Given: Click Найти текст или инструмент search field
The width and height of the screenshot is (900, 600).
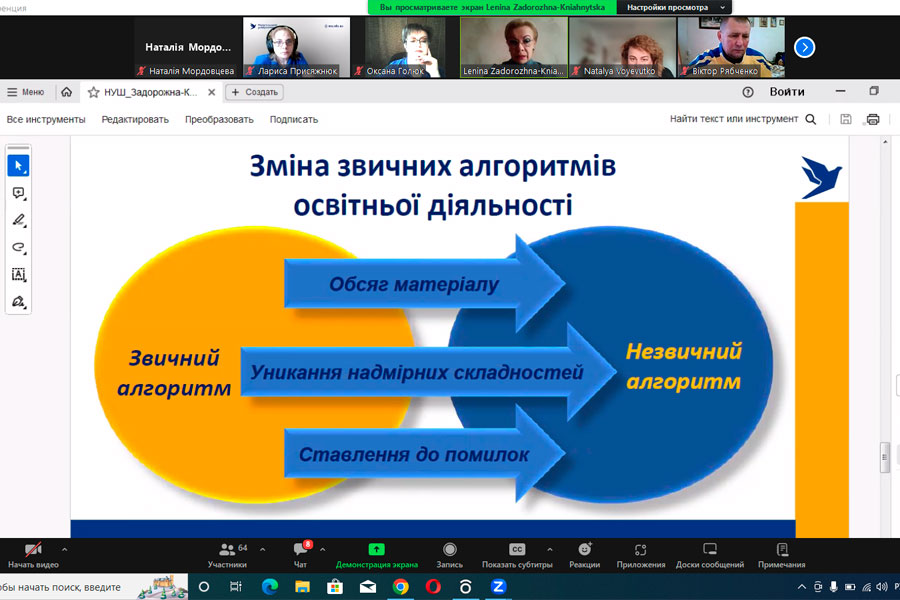Looking at the screenshot, I should (734, 119).
